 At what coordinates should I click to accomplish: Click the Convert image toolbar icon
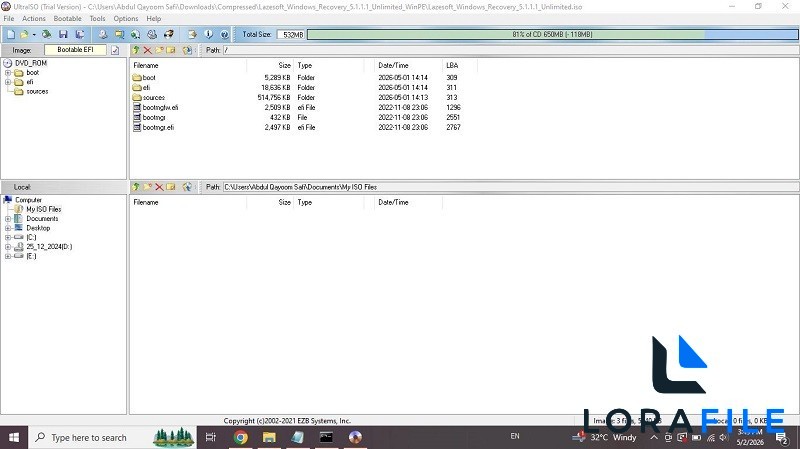pyautogui.click(x=119, y=34)
